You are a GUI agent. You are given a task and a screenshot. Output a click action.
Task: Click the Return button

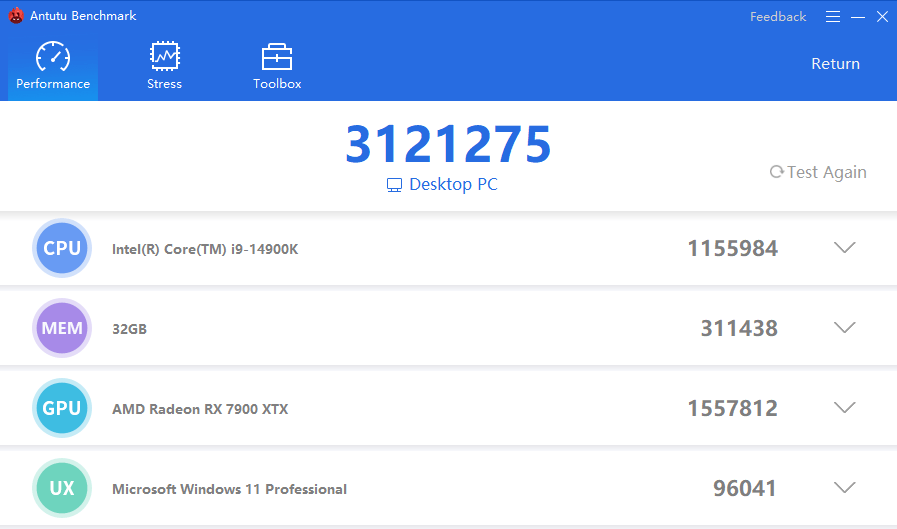tap(835, 63)
